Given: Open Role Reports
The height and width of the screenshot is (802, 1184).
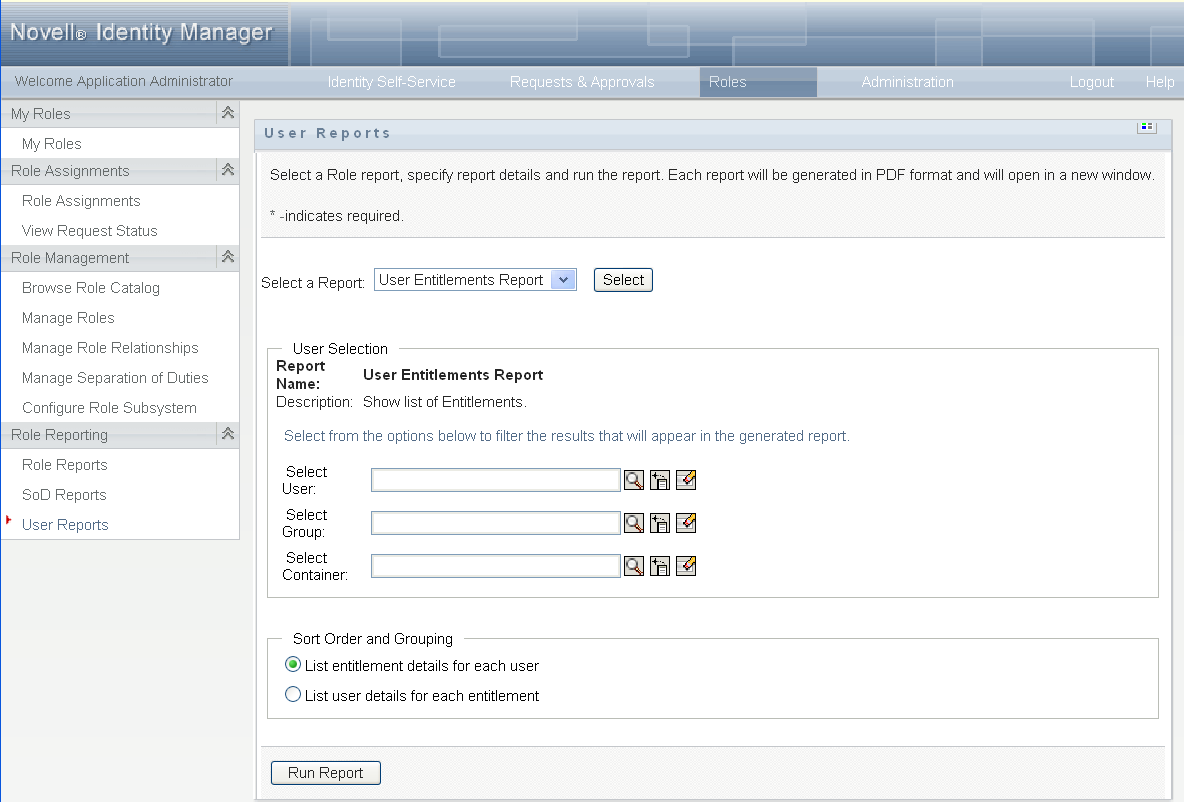Looking at the screenshot, I should tap(64, 465).
